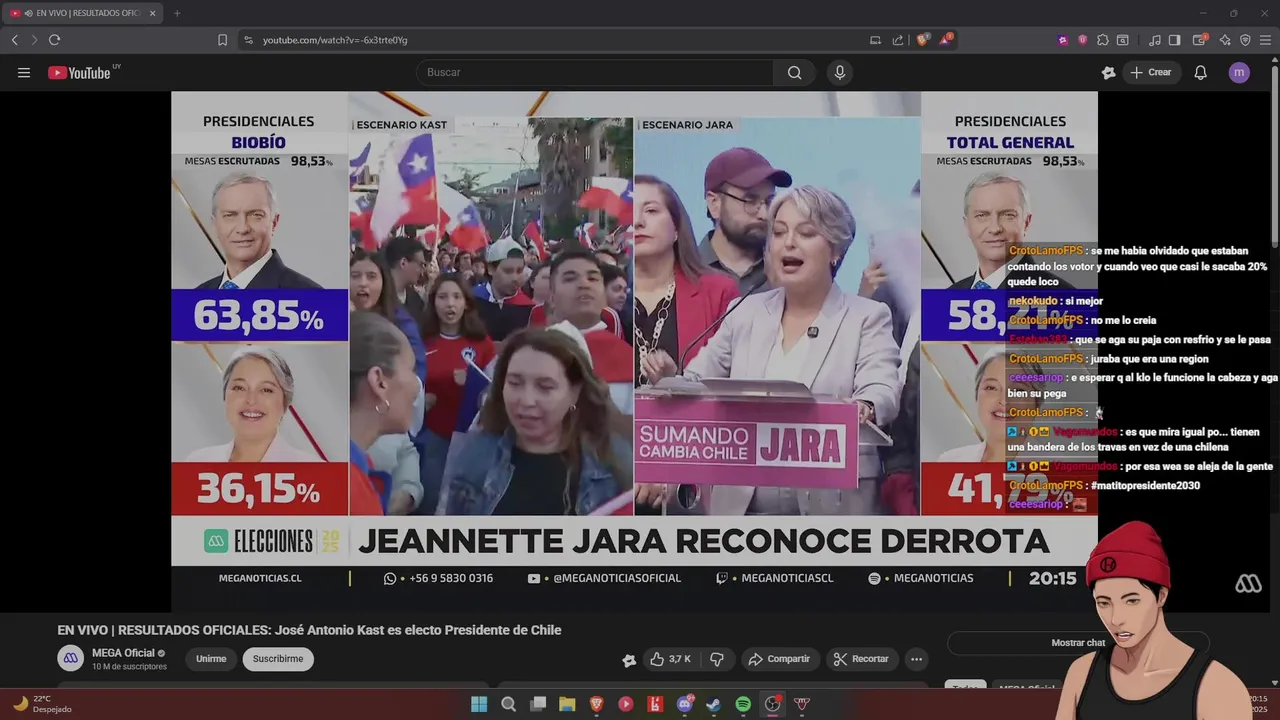Screen dimensions: 1280x720
Task: Open the YouTube guide hamburger menu
Action: 24,72
